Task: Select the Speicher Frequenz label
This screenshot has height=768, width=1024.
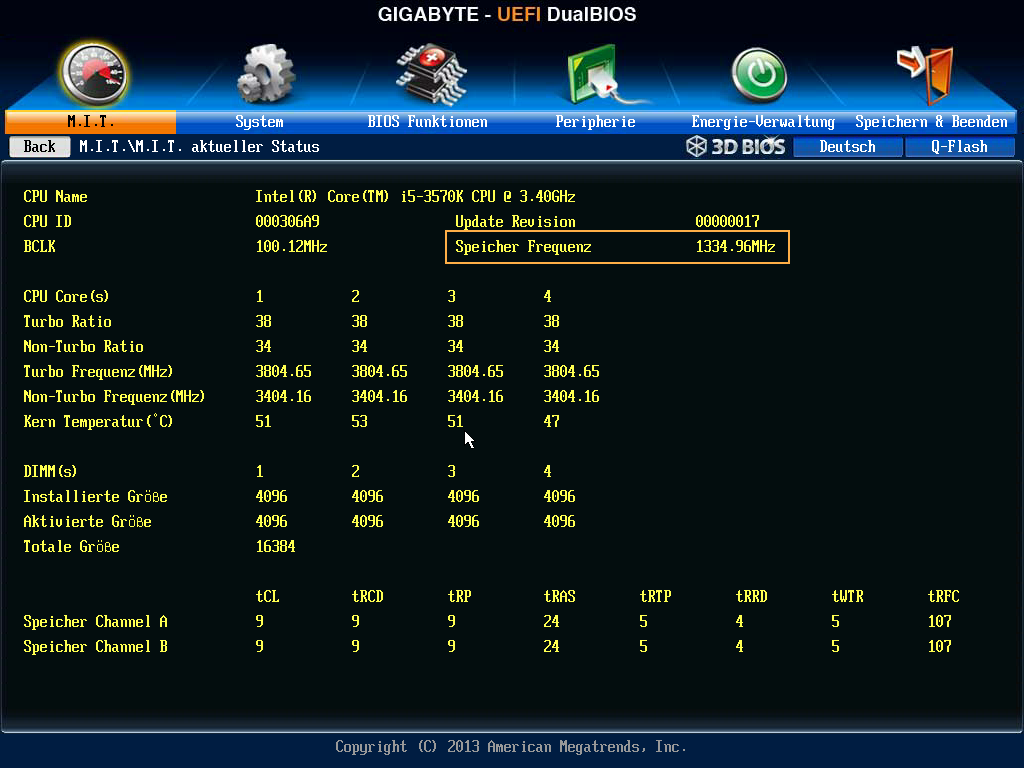Action: point(523,247)
